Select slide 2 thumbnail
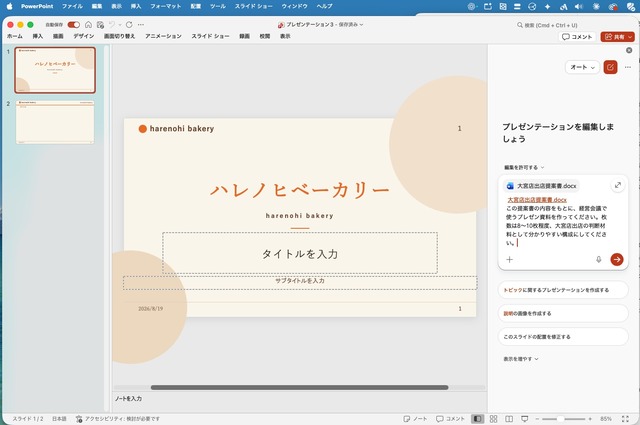This screenshot has width=640, height=425. click(55, 122)
